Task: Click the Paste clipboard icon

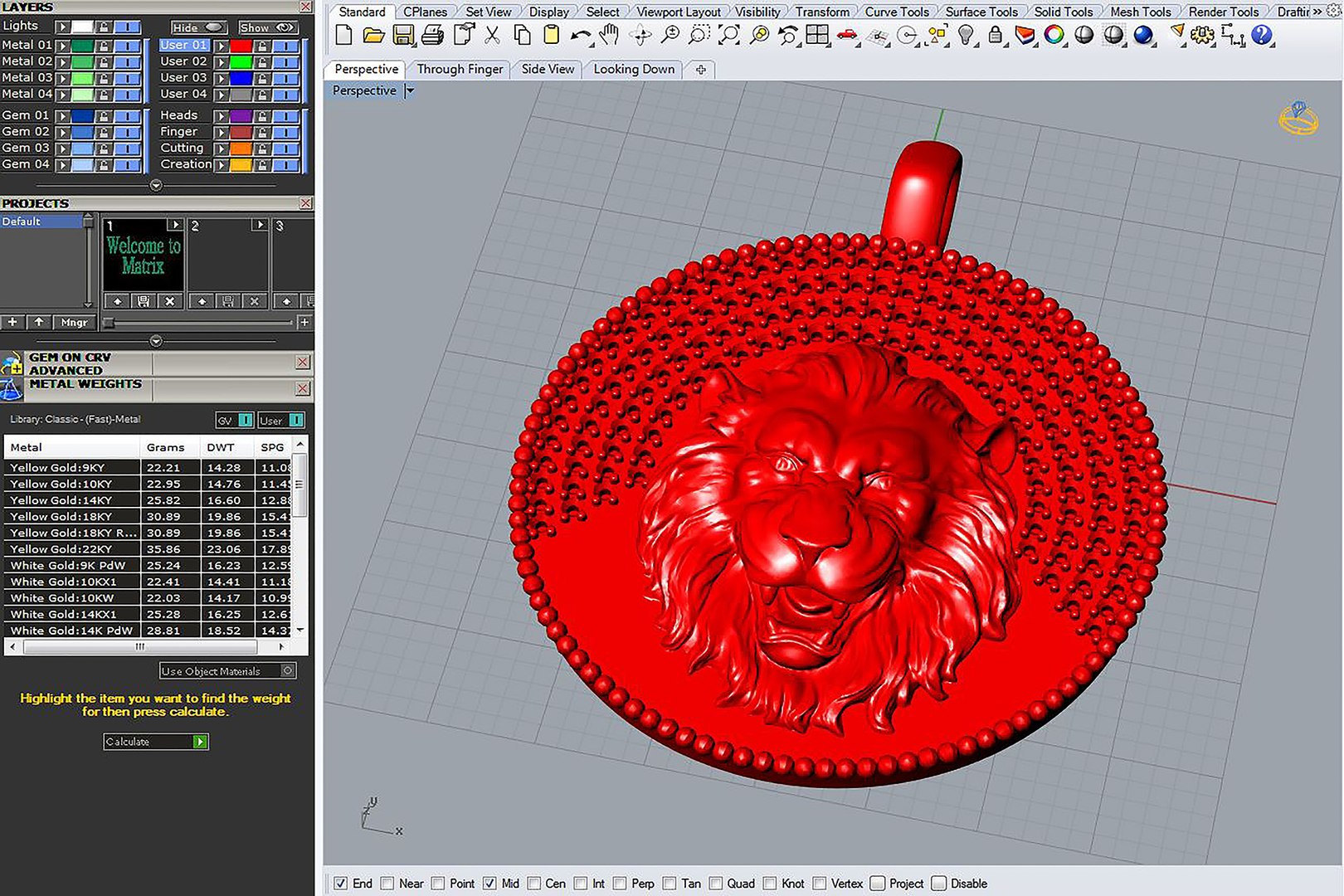Action: click(x=551, y=36)
